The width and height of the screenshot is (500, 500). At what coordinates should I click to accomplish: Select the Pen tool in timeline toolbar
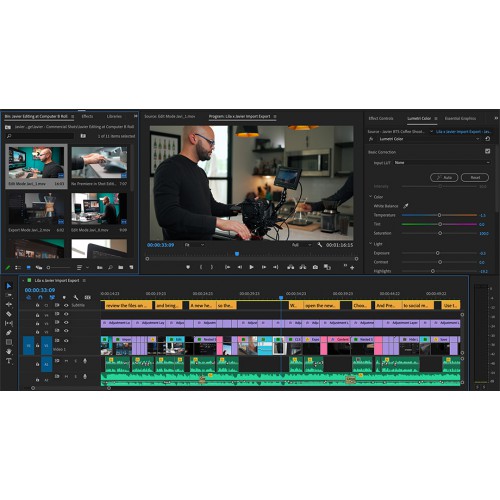(x=9, y=333)
